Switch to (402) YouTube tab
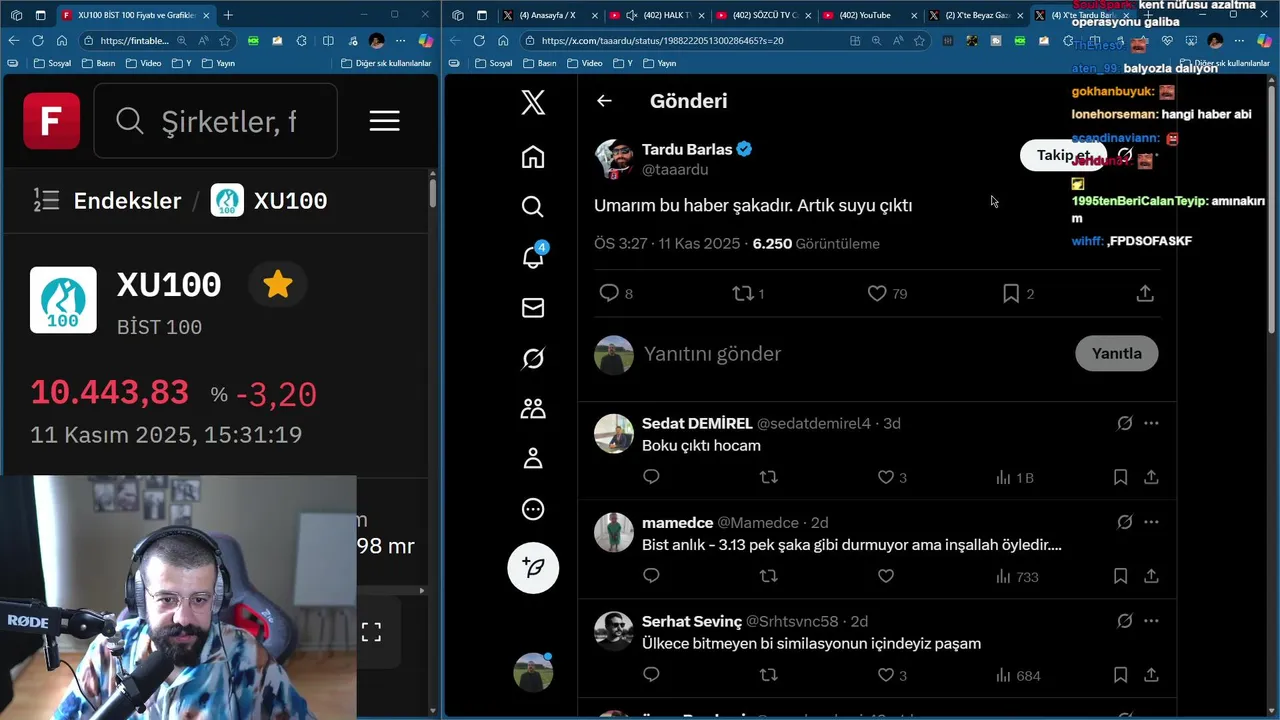Image resolution: width=1280 pixels, height=720 pixels. (869, 15)
